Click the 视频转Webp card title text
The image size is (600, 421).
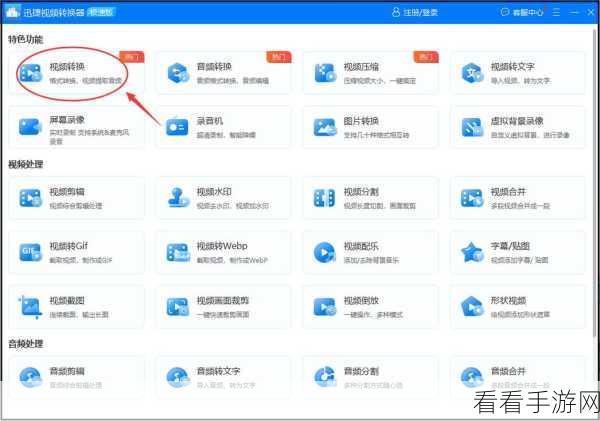point(222,246)
